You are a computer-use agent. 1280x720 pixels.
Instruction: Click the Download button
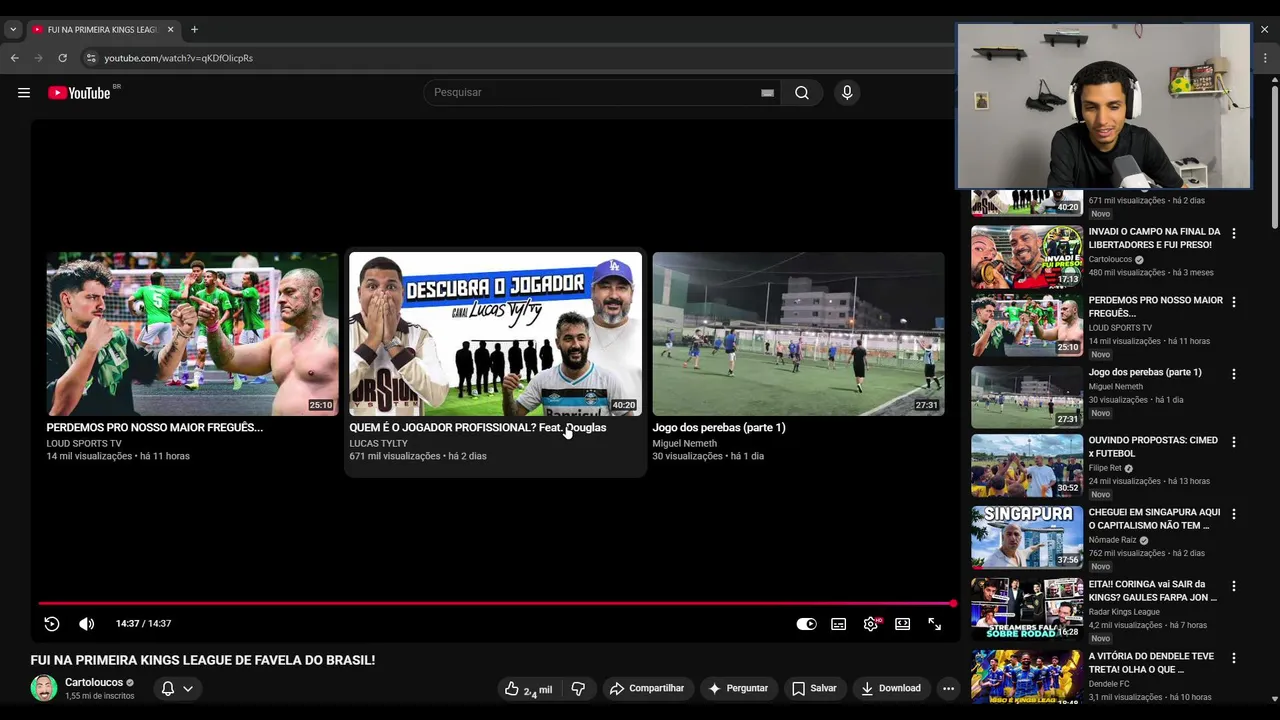[890, 689]
